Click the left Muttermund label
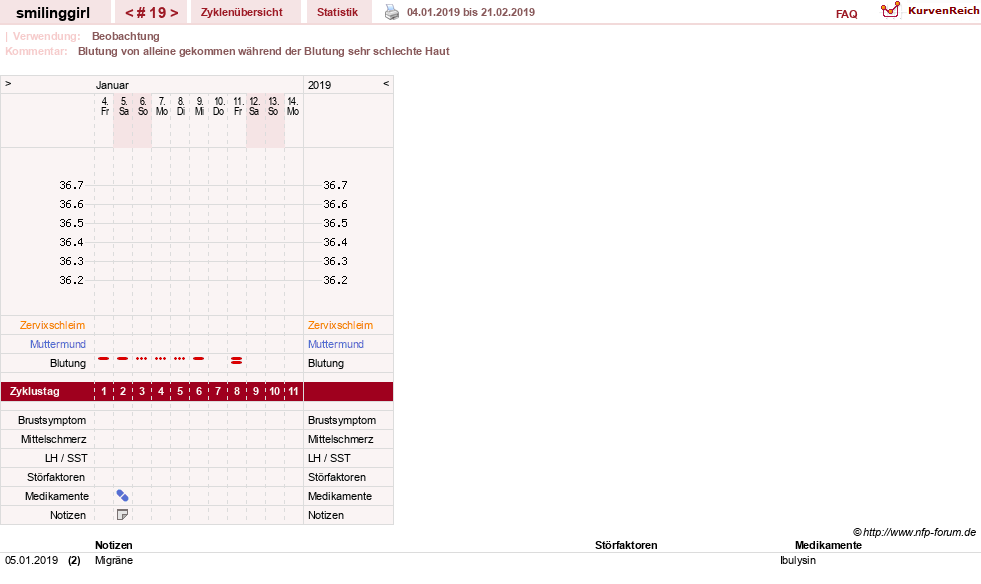The height and width of the screenshot is (584, 981). click(58, 344)
